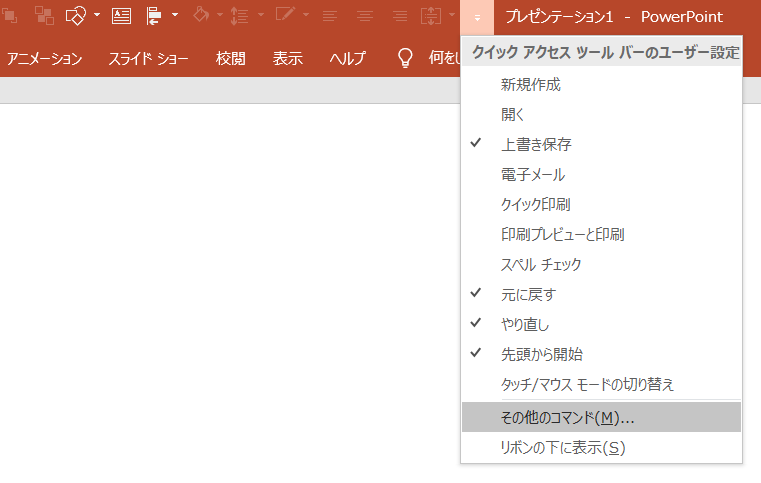Viewport: 761px width, 483px height.
Task: Click the Group objects icon
Action: [45, 16]
